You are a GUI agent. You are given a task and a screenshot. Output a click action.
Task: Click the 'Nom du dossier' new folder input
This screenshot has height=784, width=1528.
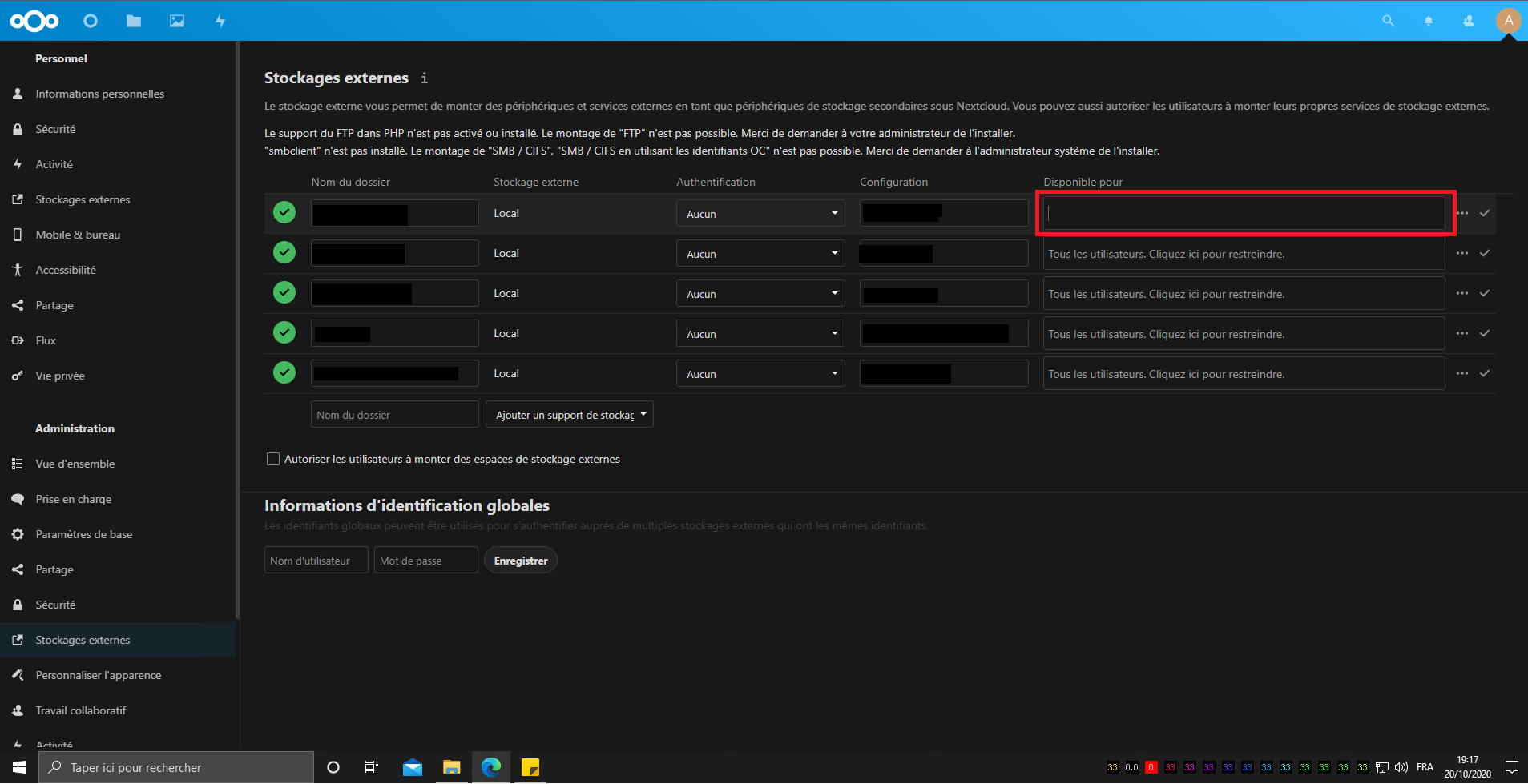point(395,415)
